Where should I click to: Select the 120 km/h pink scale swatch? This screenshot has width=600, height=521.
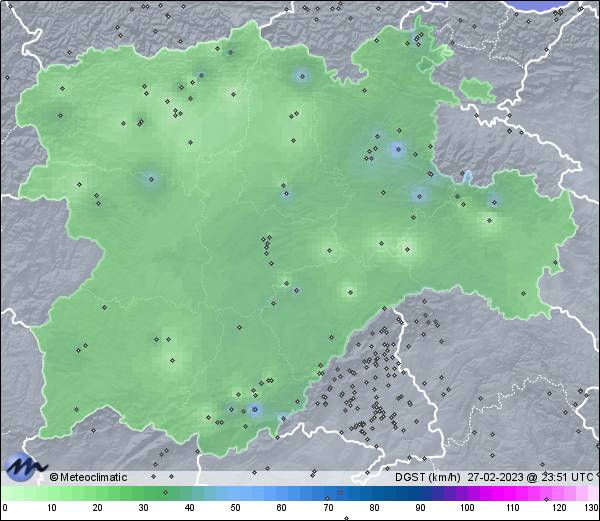pyautogui.click(x=558, y=494)
